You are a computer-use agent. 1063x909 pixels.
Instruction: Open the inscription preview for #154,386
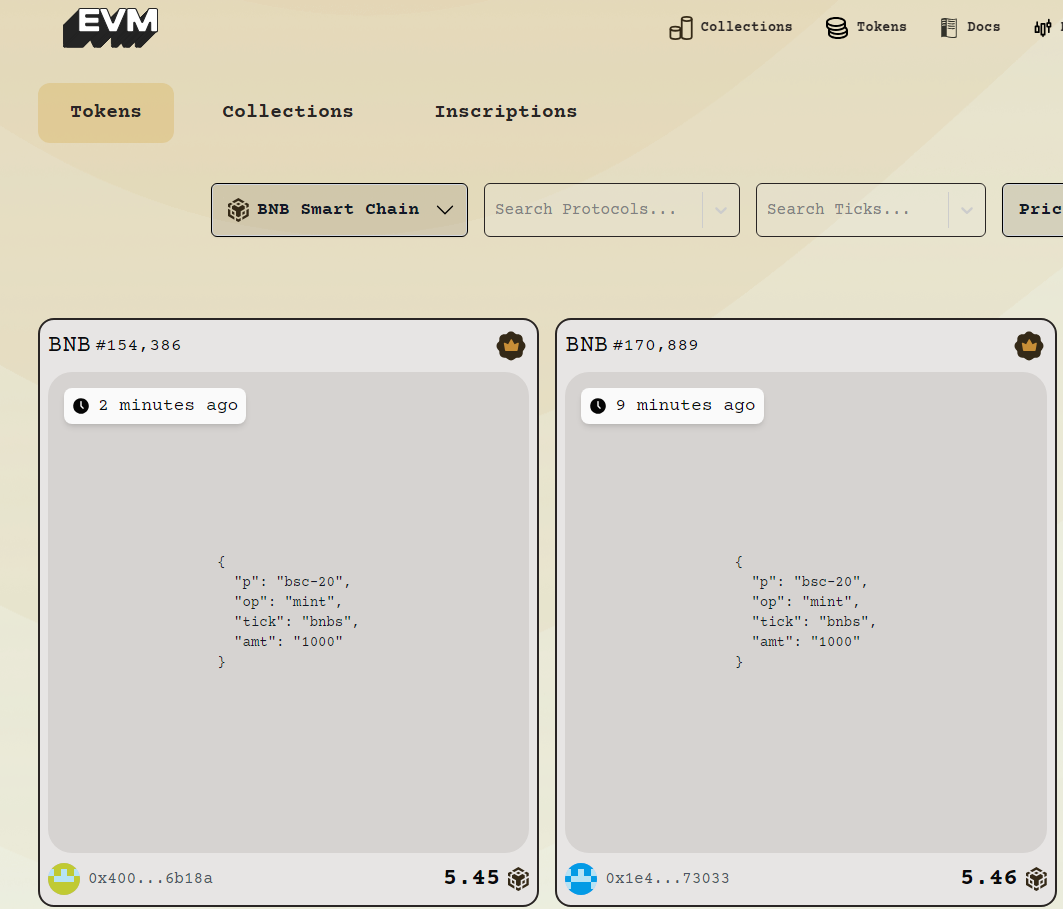pos(288,612)
